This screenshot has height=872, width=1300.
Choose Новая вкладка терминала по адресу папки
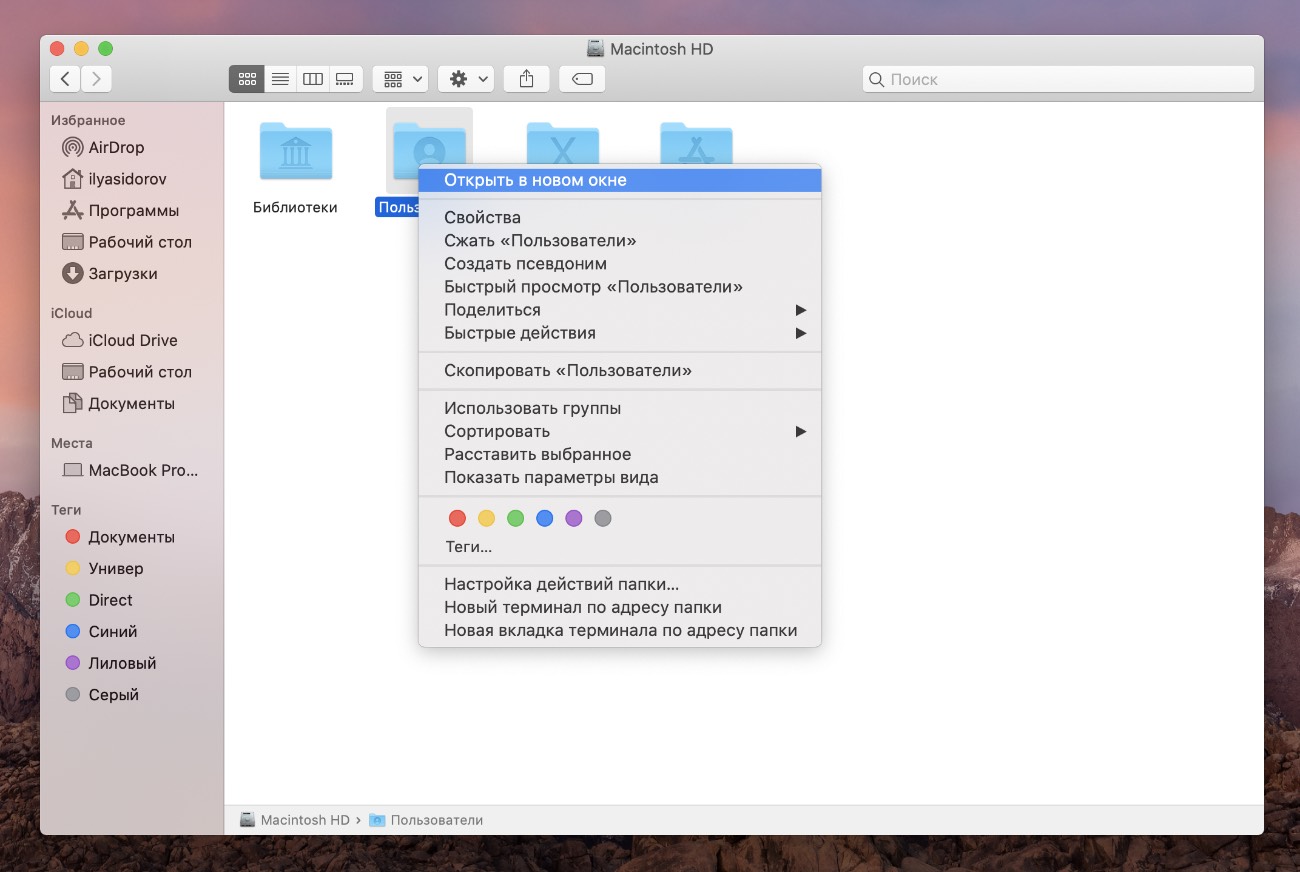(x=620, y=631)
